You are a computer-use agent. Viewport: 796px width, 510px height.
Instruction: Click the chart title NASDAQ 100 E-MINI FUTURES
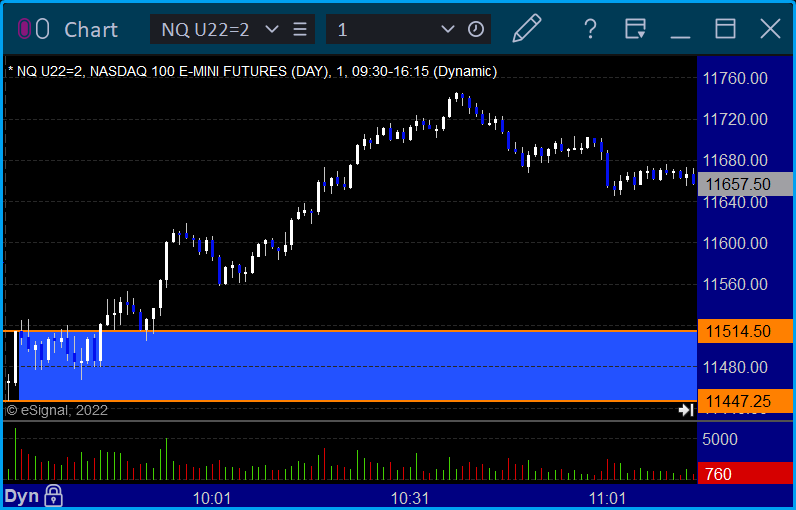(189, 71)
